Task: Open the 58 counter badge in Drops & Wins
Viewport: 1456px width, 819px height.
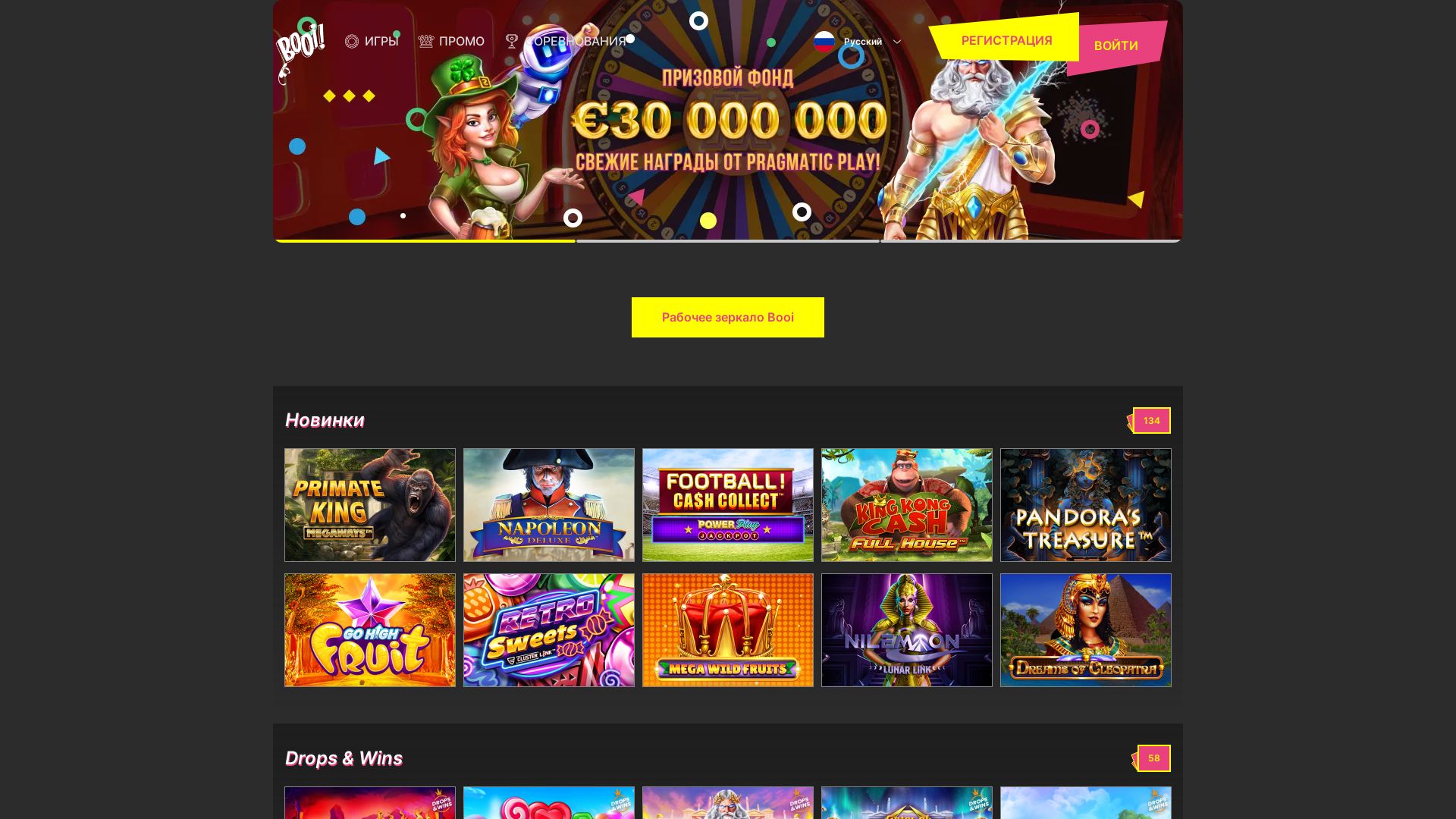Action: click(x=1152, y=758)
